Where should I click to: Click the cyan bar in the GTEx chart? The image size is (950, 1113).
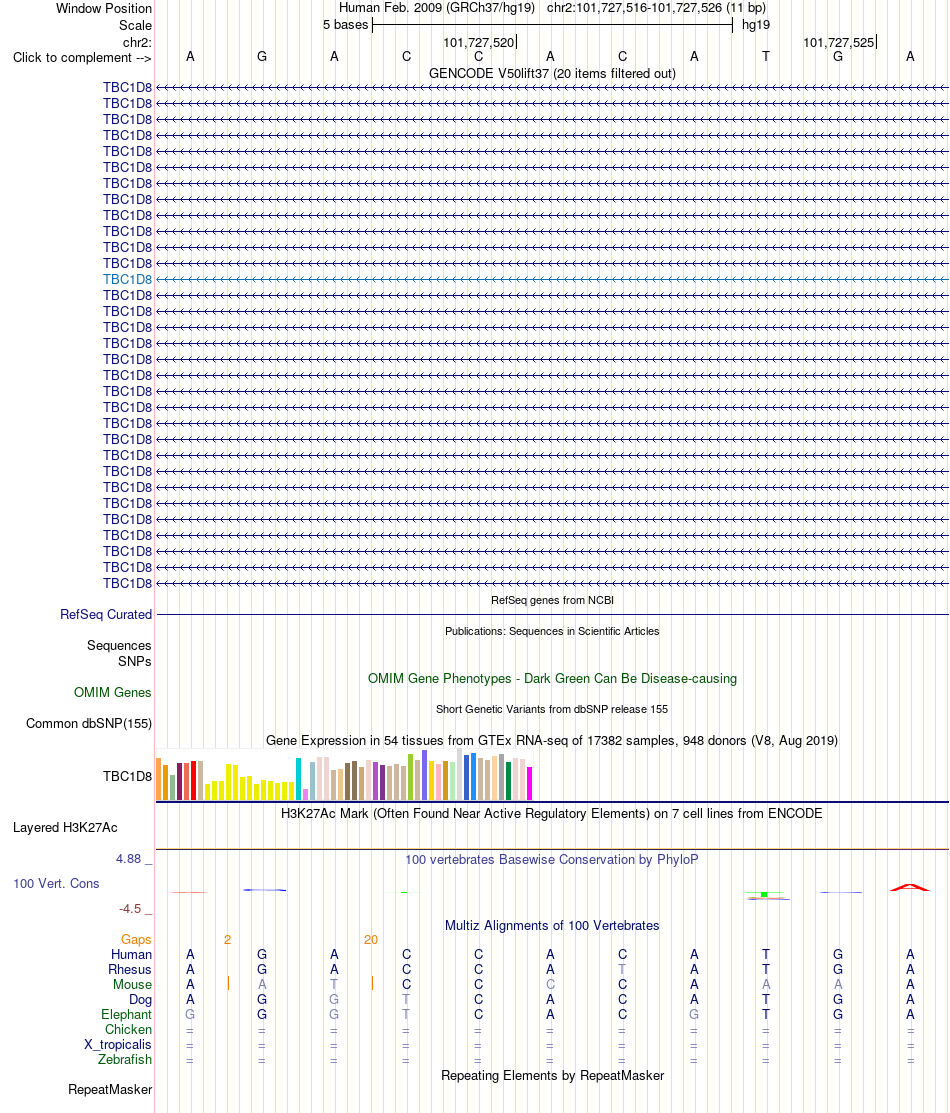[298, 779]
